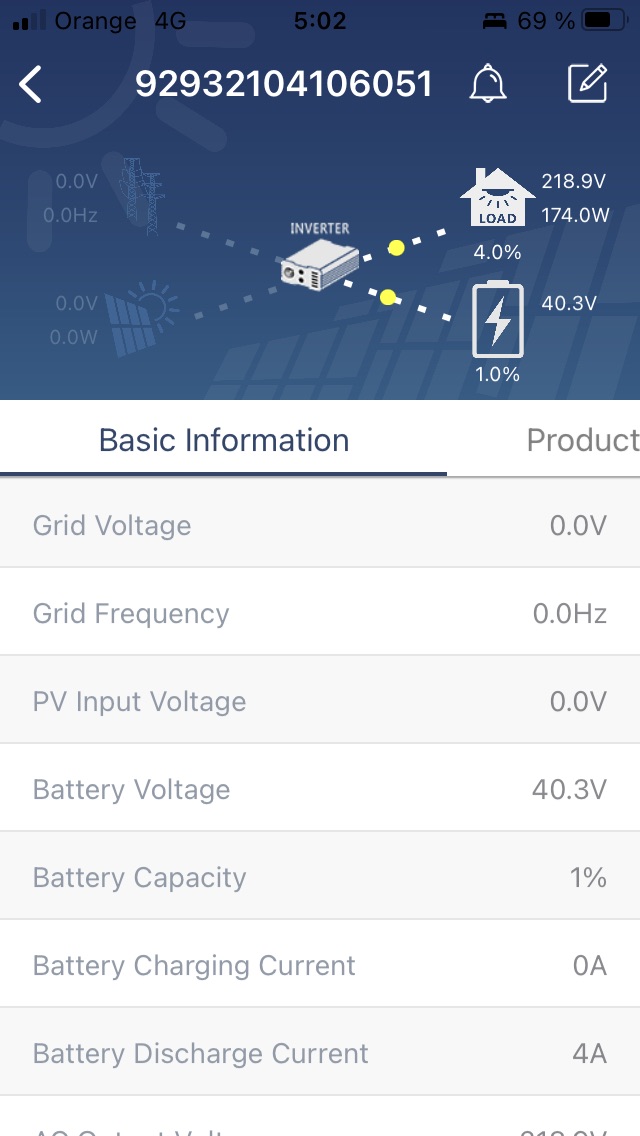Tap the Battery Discharge Current row
This screenshot has height=1136, width=640.
point(320,1053)
